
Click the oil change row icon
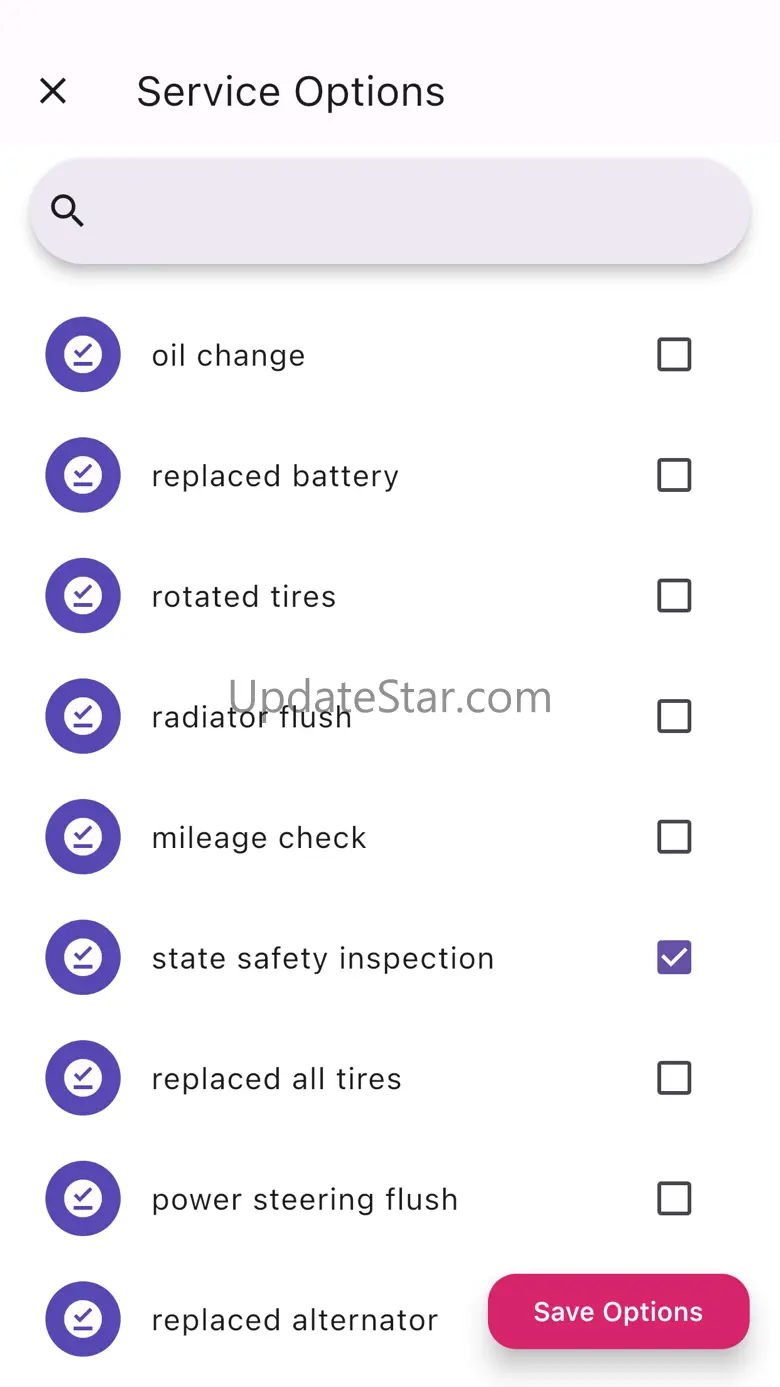tap(83, 355)
